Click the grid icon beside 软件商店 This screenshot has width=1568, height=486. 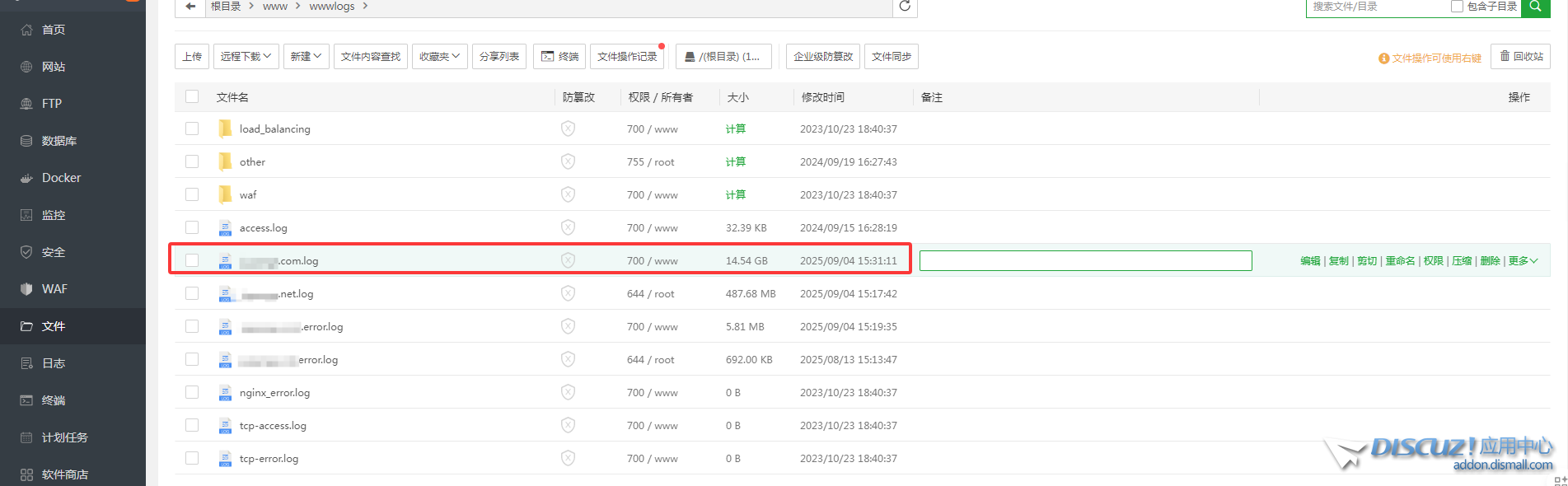click(x=26, y=474)
